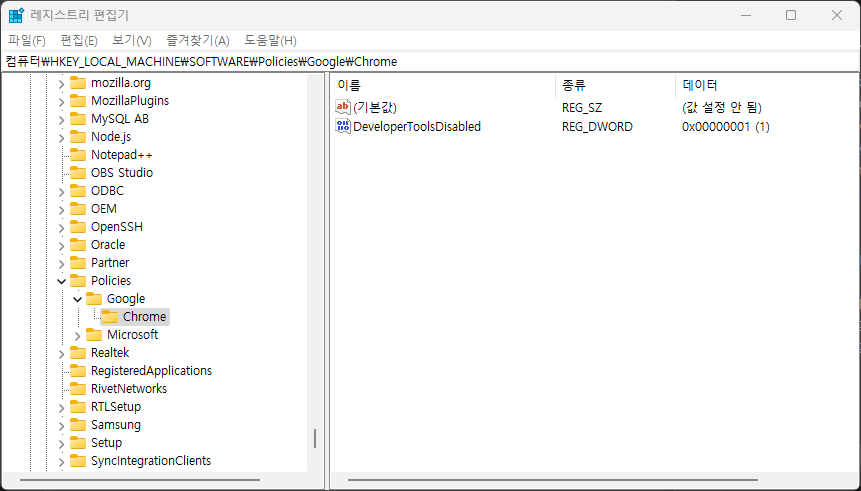This screenshot has height=491, width=861.
Task: Open the 파일(F) menu
Action: tap(27, 40)
